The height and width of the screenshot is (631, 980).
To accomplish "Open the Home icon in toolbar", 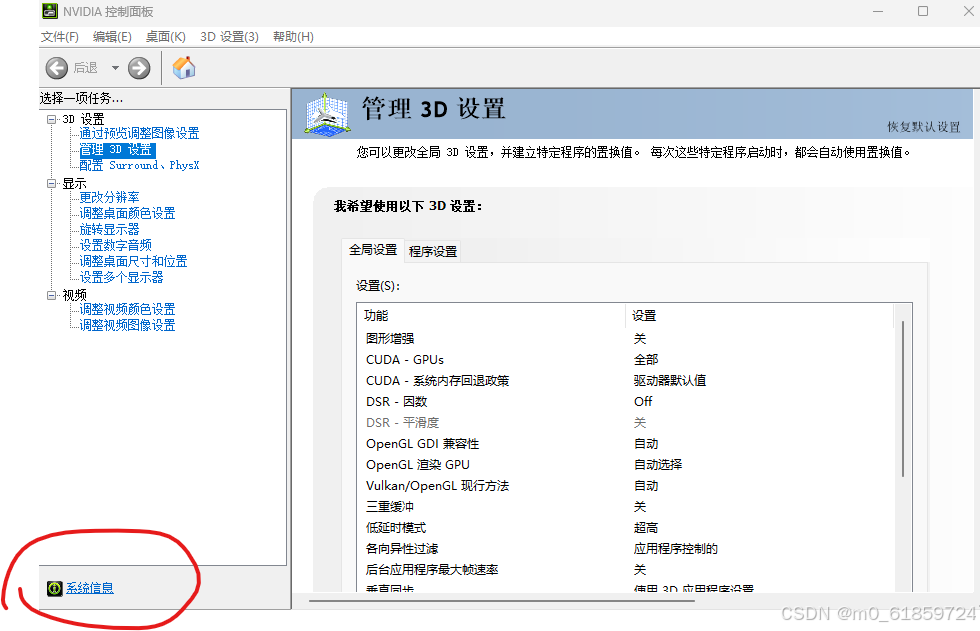I will click(x=184, y=67).
